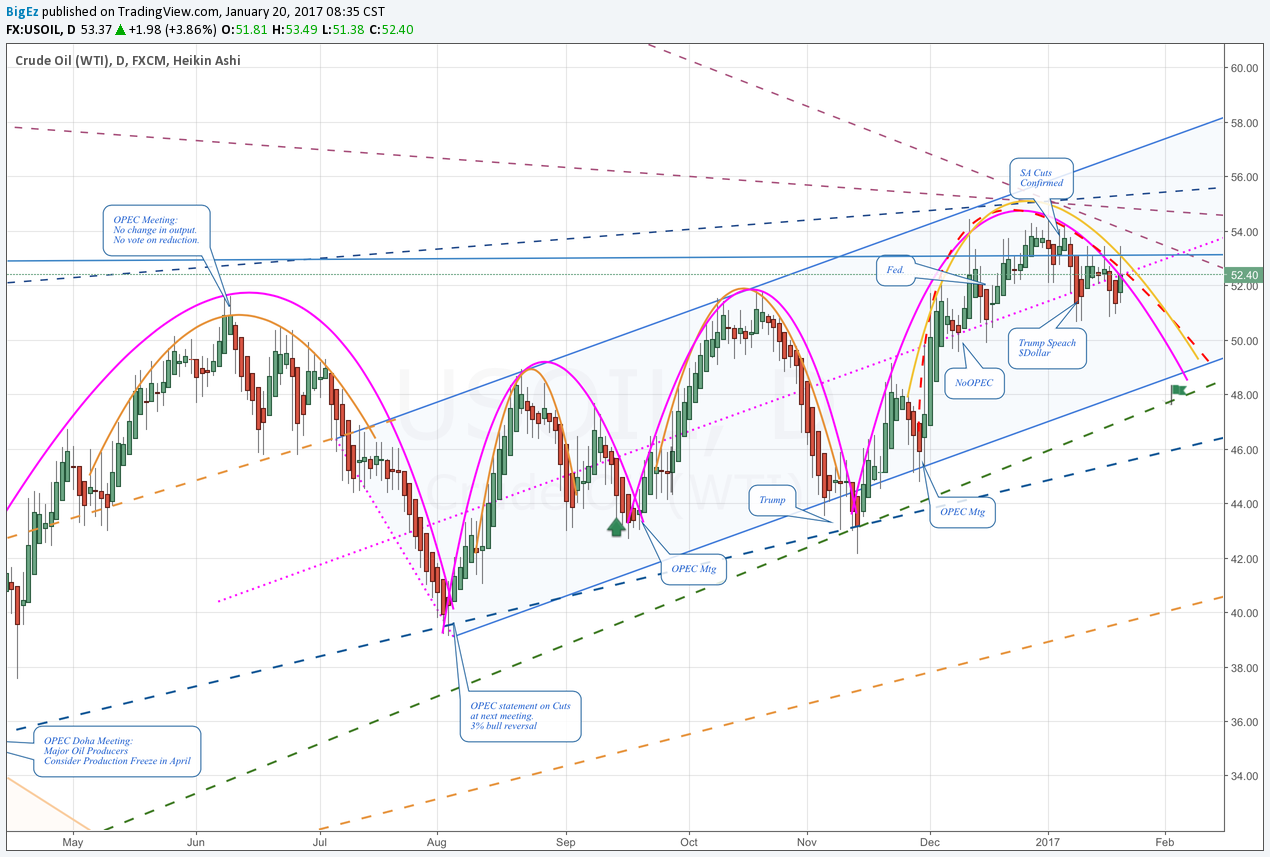The image size is (1270, 857).
Task: Click the 'Feb' time axis label
Action: 1165,842
